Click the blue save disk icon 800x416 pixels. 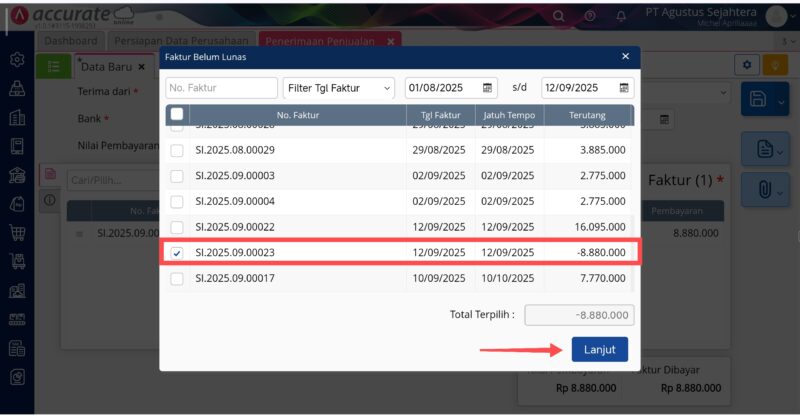click(758, 98)
